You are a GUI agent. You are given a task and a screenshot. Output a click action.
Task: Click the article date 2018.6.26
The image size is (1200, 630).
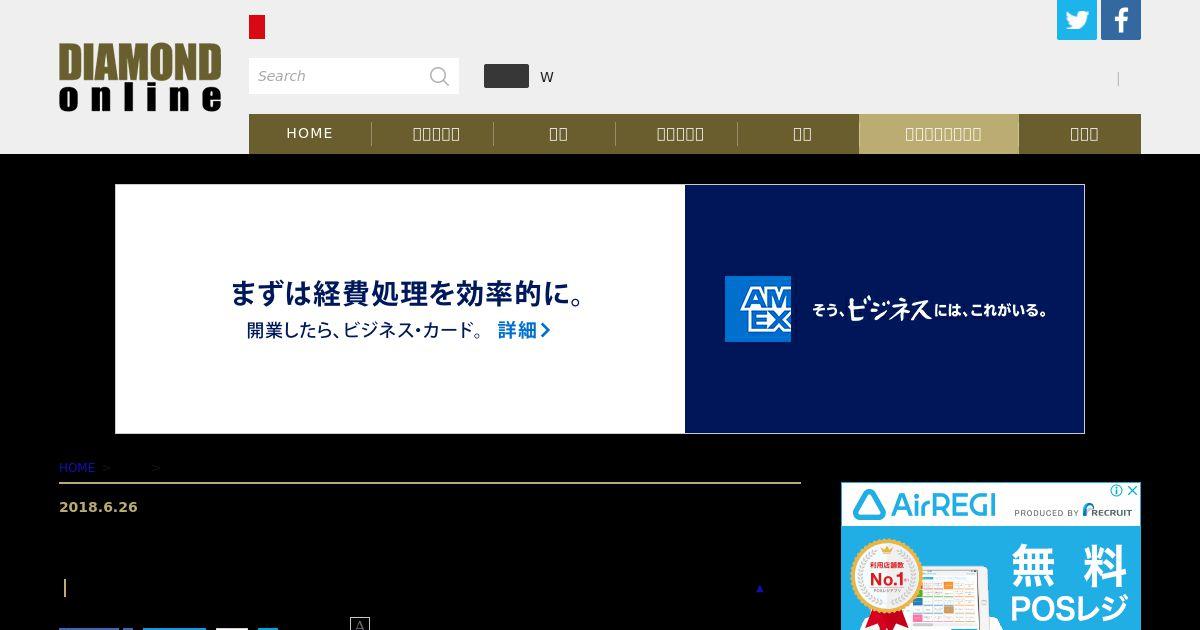(x=98, y=507)
